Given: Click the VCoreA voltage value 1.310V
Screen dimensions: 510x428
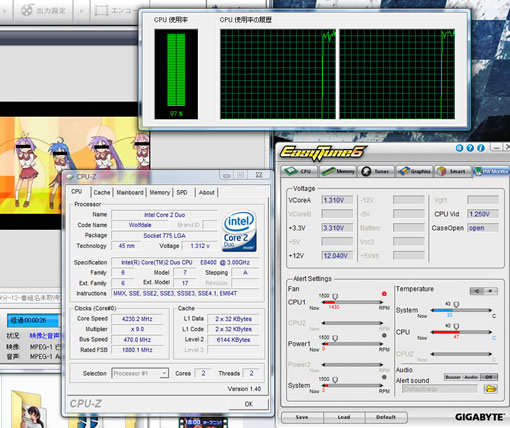Looking at the screenshot, I should [337, 200].
